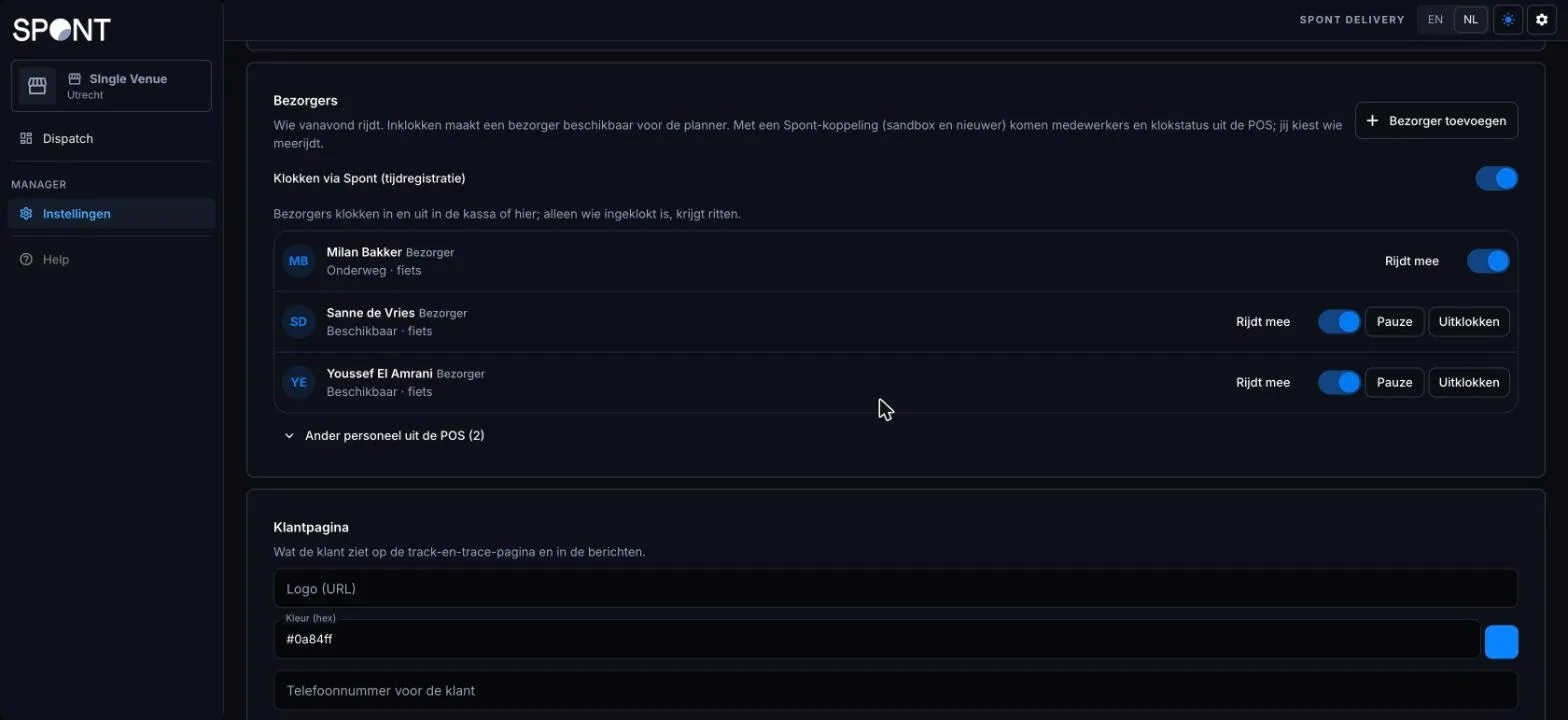Open the blue color swatch picker

click(1501, 642)
